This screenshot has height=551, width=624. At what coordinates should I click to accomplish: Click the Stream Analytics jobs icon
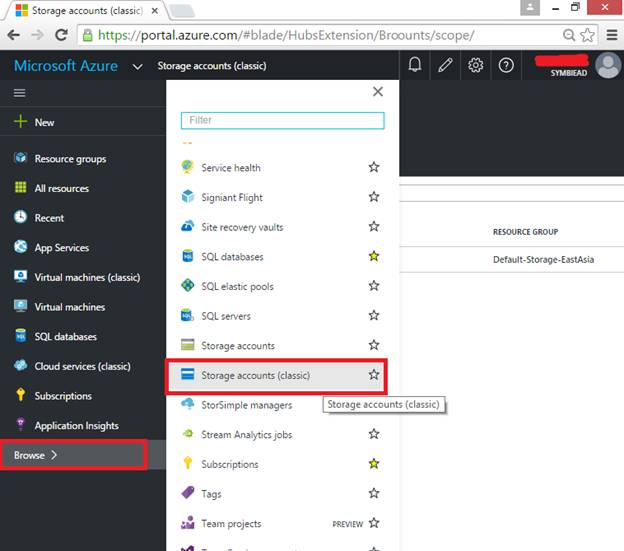(x=187, y=434)
